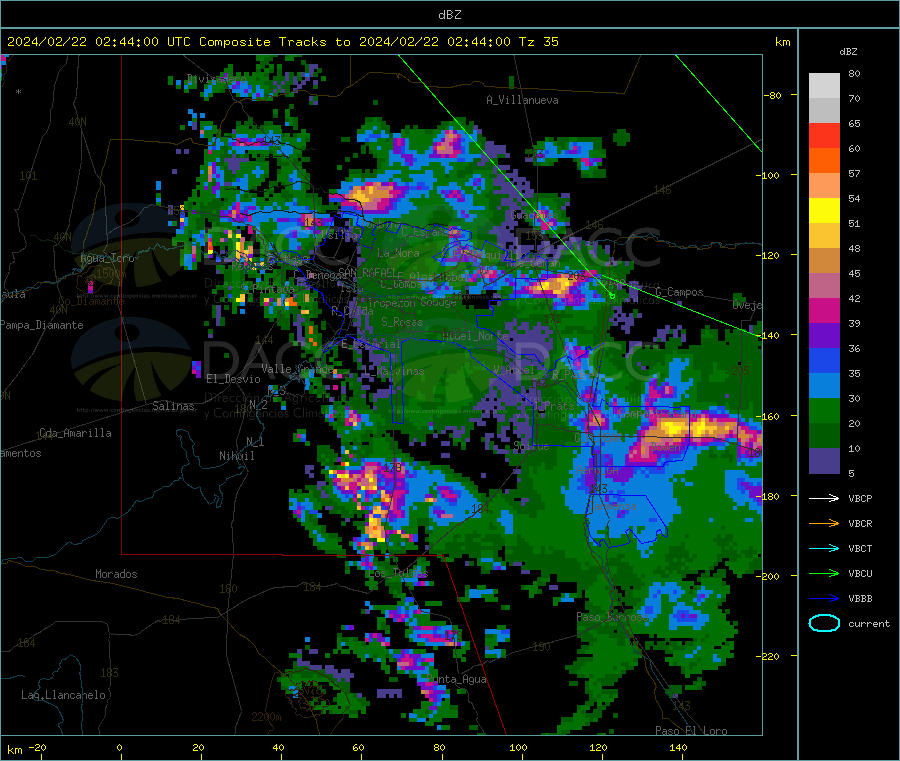900x761 pixels.
Task: Click the 100 km horizontal axis tick
Action: click(x=518, y=747)
